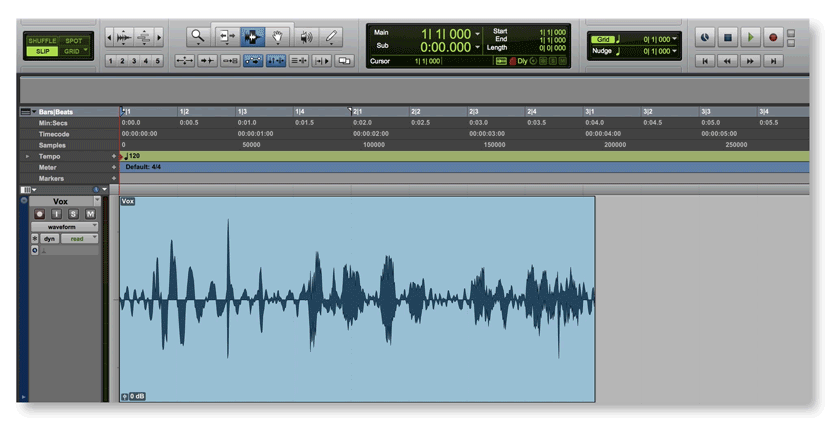Recall zoom preset 5
840x431 pixels.
pos(158,61)
